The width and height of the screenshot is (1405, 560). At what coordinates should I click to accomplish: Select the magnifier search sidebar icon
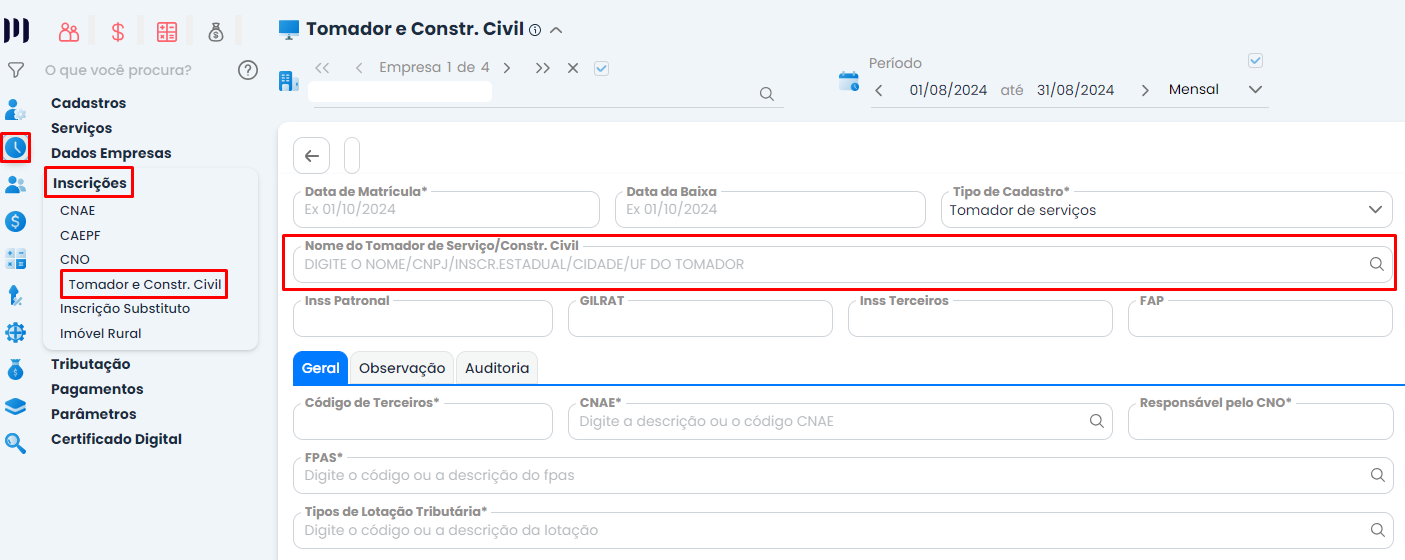click(16, 443)
